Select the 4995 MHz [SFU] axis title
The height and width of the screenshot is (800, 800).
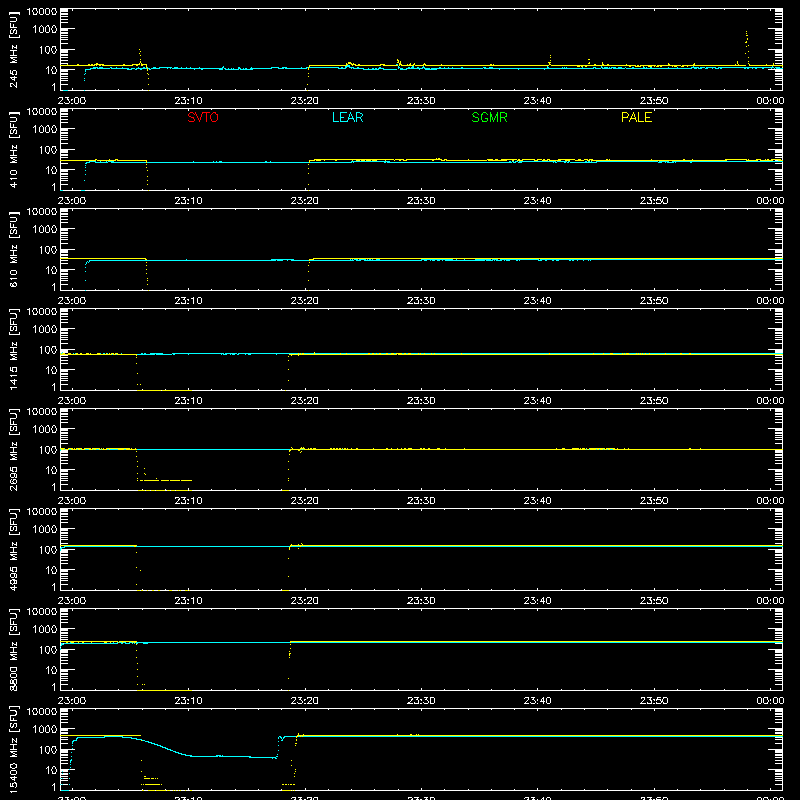point(14,549)
